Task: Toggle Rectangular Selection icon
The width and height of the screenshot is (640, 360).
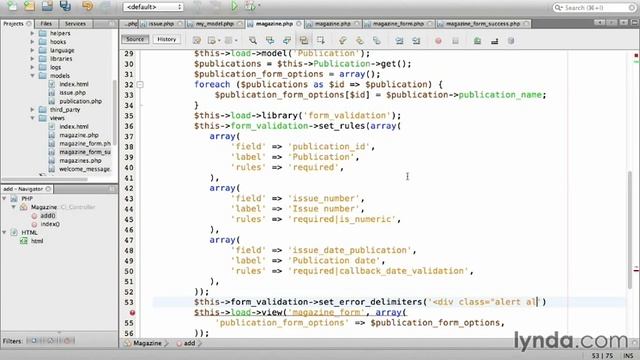Action: click(321, 40)
